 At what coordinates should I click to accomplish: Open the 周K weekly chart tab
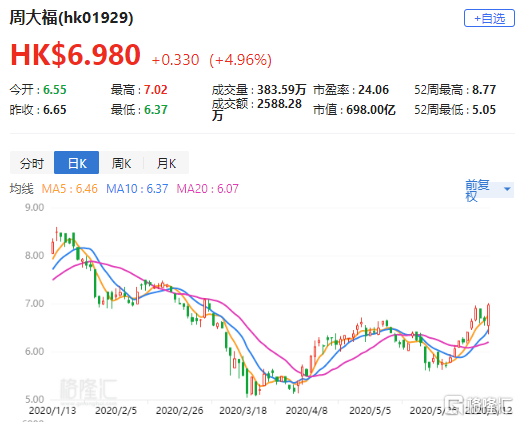(121, 163)
